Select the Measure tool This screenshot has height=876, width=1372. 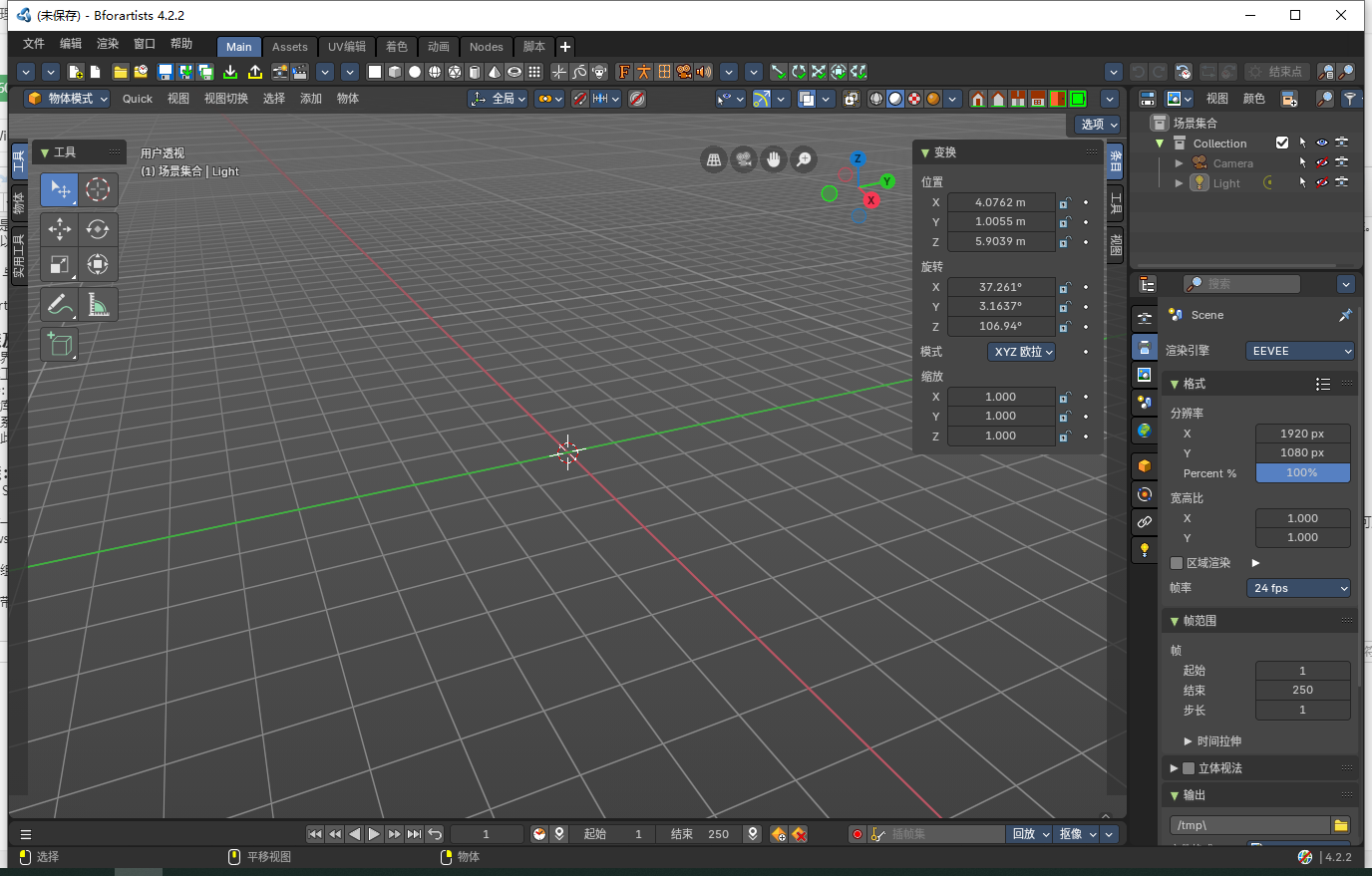(x=98, y=305)
